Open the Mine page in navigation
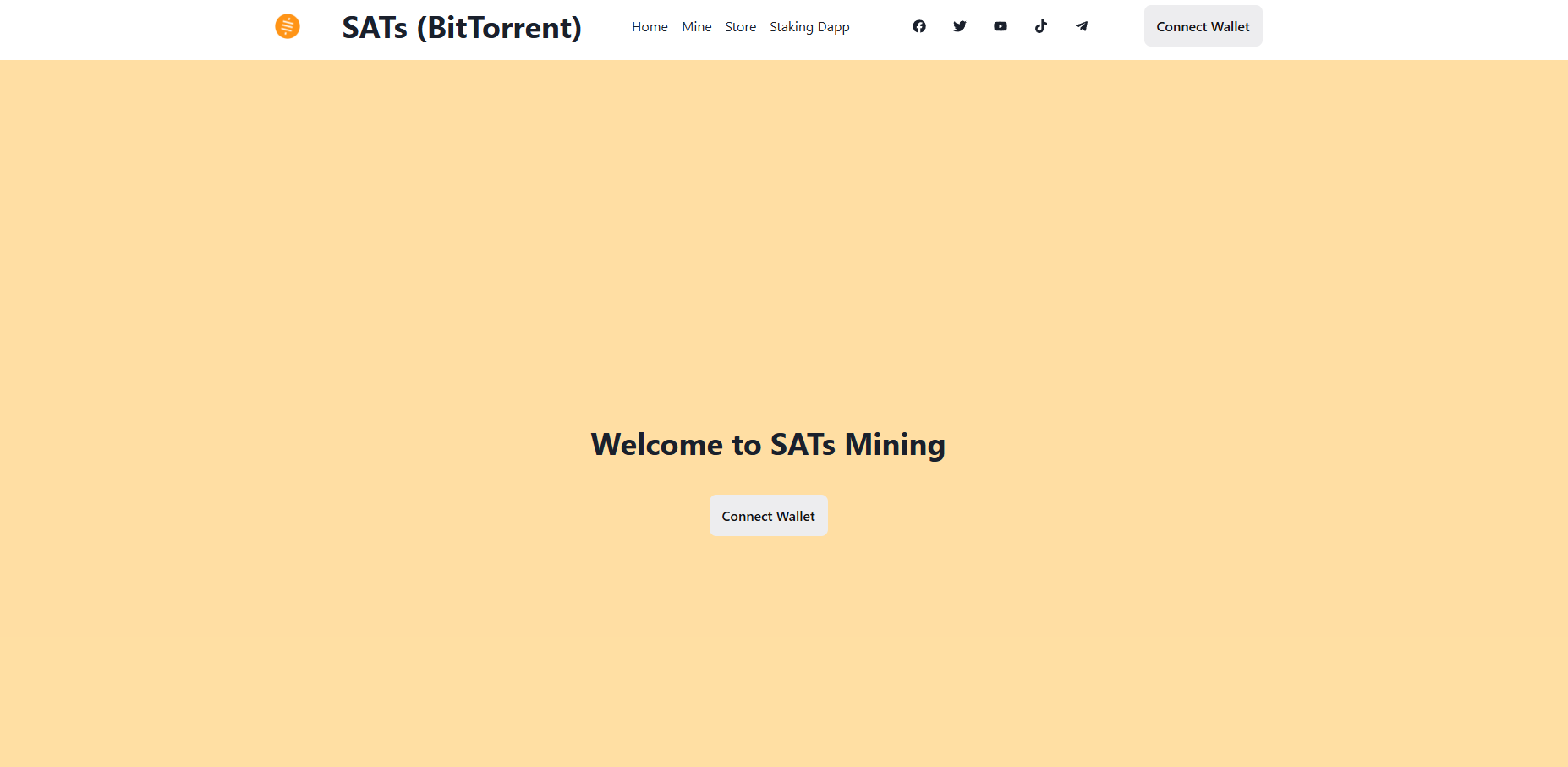Screen dimensions: 1568x767 click(697, 27)
